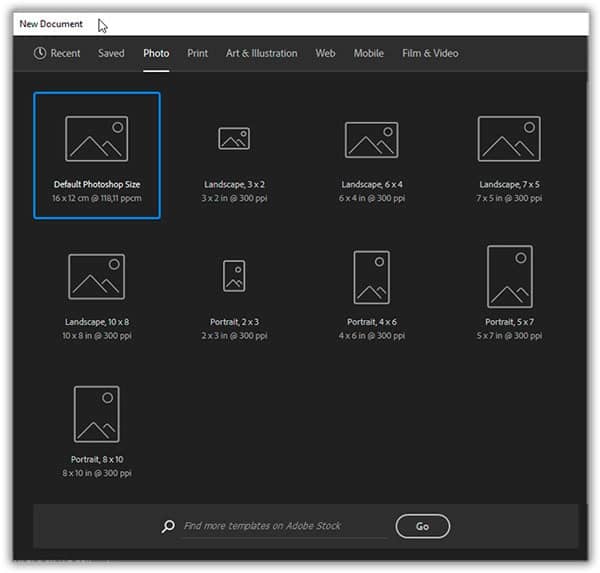Open the Print presets tab
Viewport: 600px width, 573px height.
point(197,53)
